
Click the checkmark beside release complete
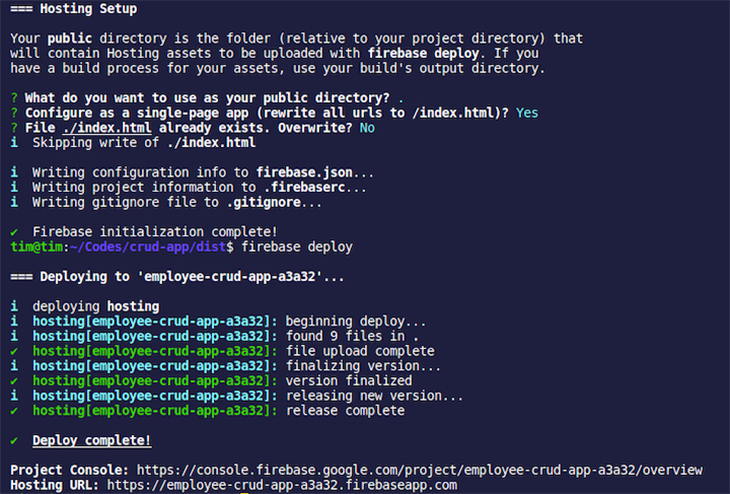click(x=14, y=411)
